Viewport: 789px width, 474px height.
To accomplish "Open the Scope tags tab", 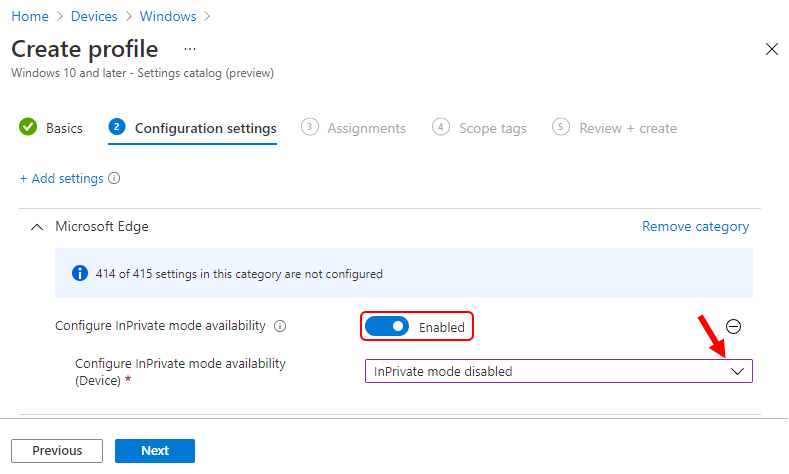I will pyautogui.click(x=479, y=128).
